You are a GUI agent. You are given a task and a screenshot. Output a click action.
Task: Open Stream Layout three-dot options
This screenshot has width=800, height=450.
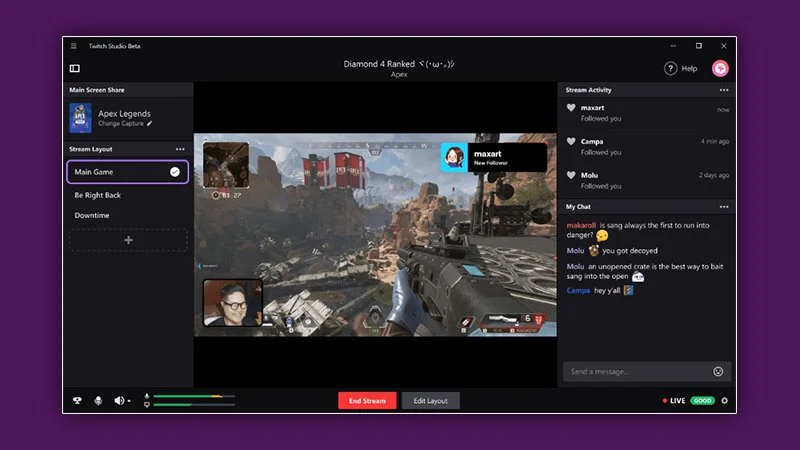tap(180, 149)
